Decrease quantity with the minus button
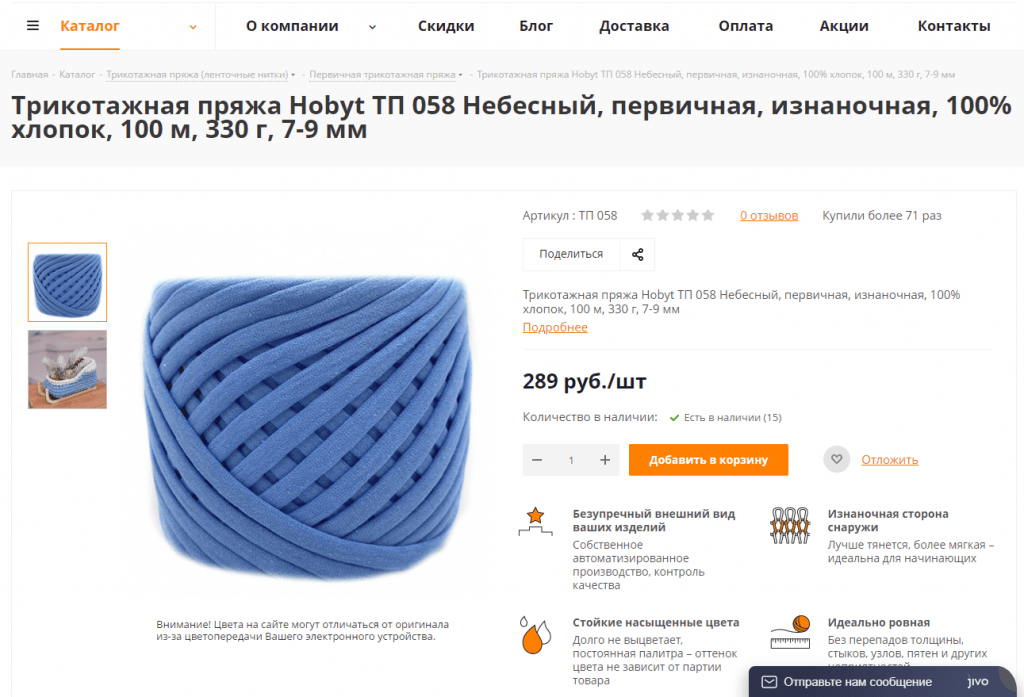This screenshot has width=1024, height=697. click(537, 460)
